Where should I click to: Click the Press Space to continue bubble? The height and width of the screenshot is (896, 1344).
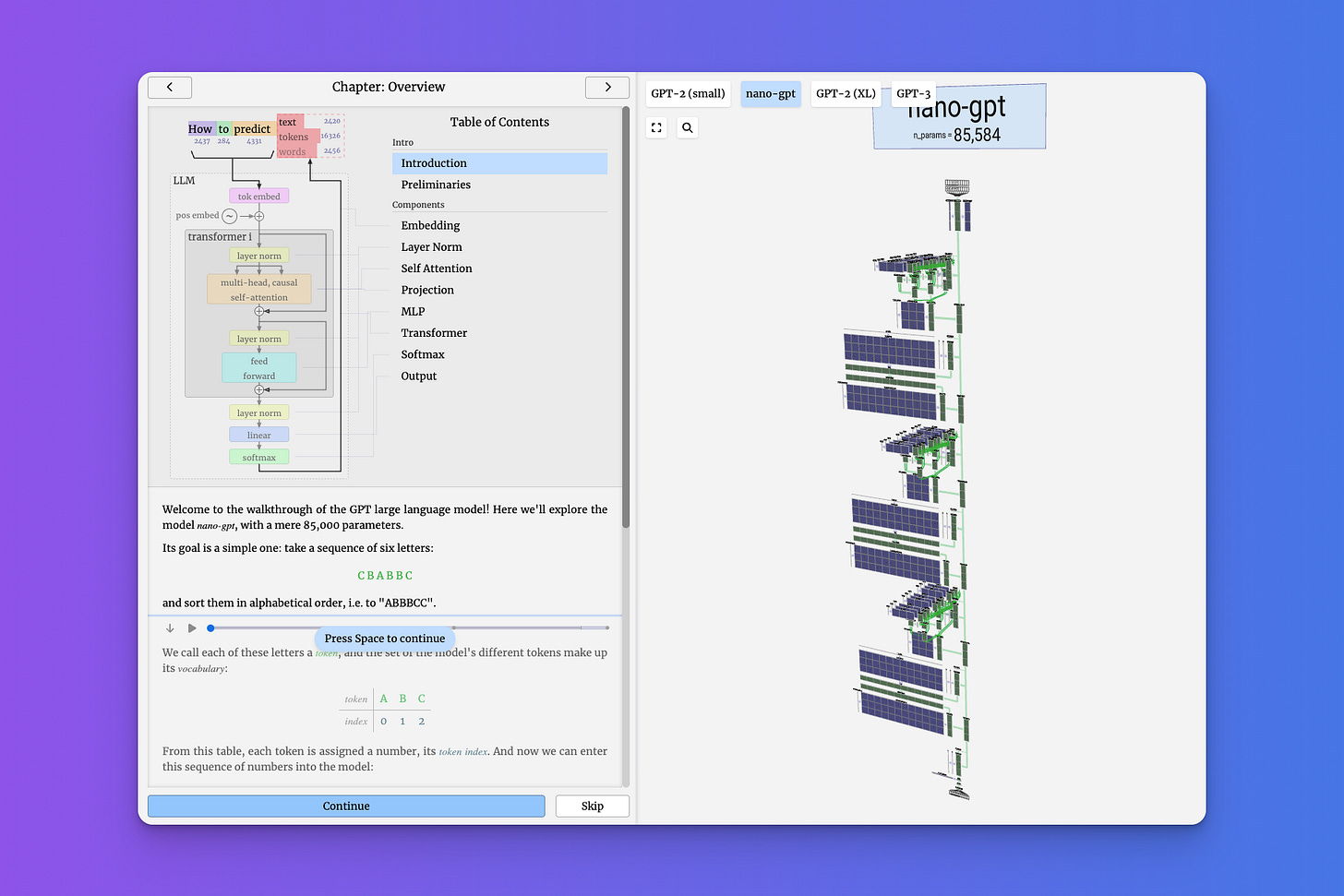coord(385,639)
